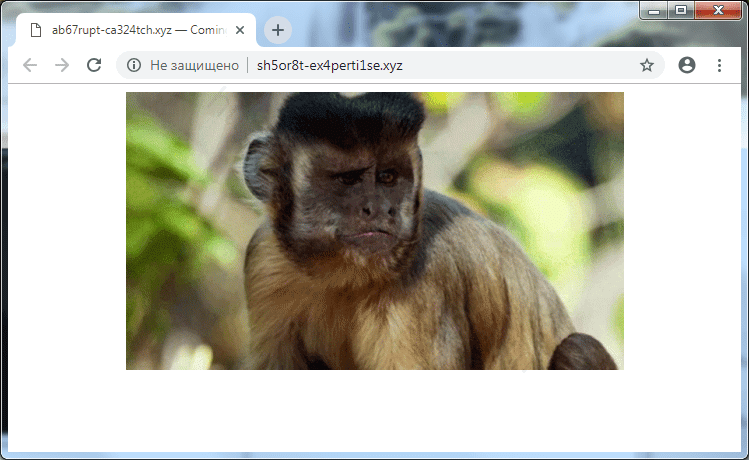
Task: Close the browser window with red X
Action: 718,10
